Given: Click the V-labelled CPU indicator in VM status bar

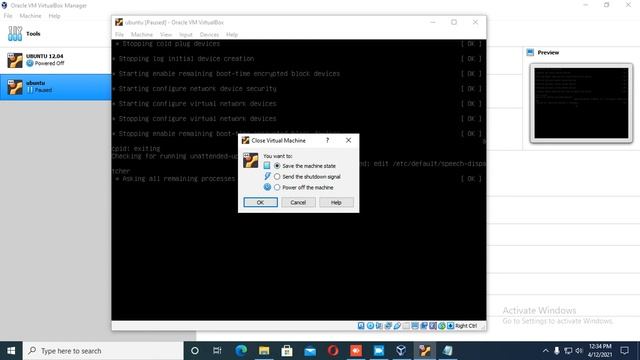Looking at the screenshot, I should coord(433,326).
